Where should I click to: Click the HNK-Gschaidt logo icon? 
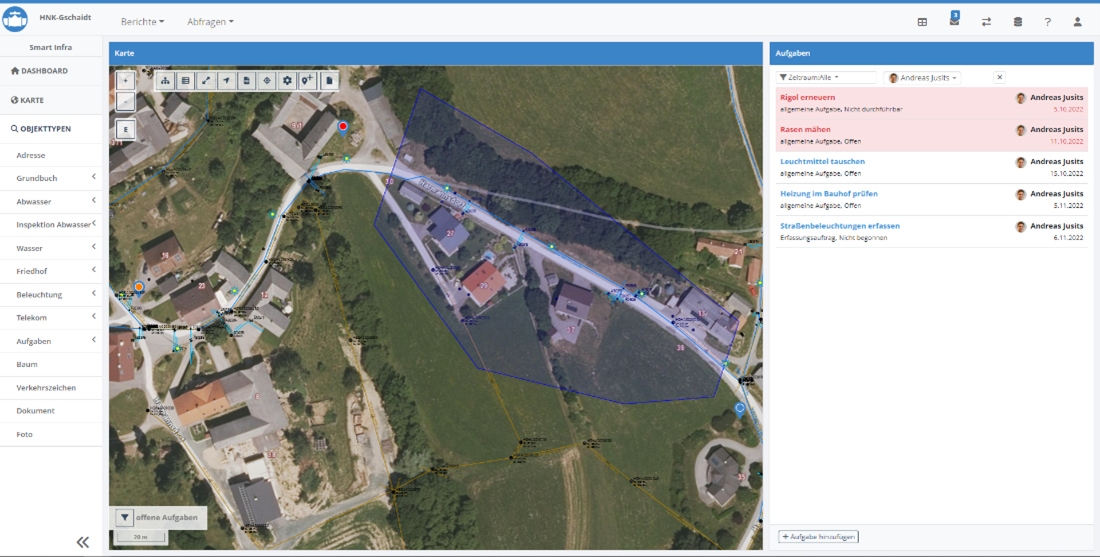coord(15,19)
